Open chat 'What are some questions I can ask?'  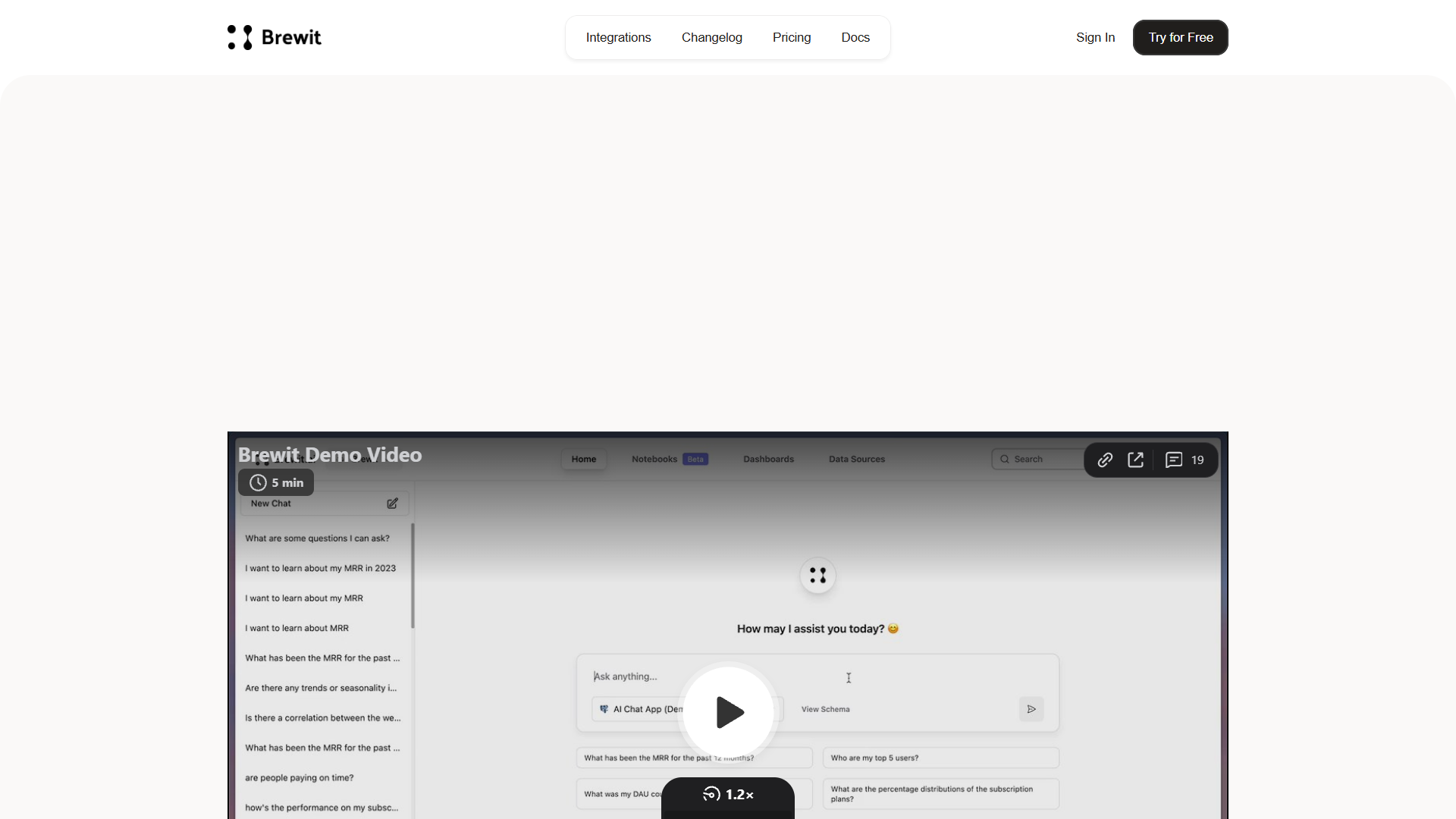pyautogui.click(x=317, y=538)
